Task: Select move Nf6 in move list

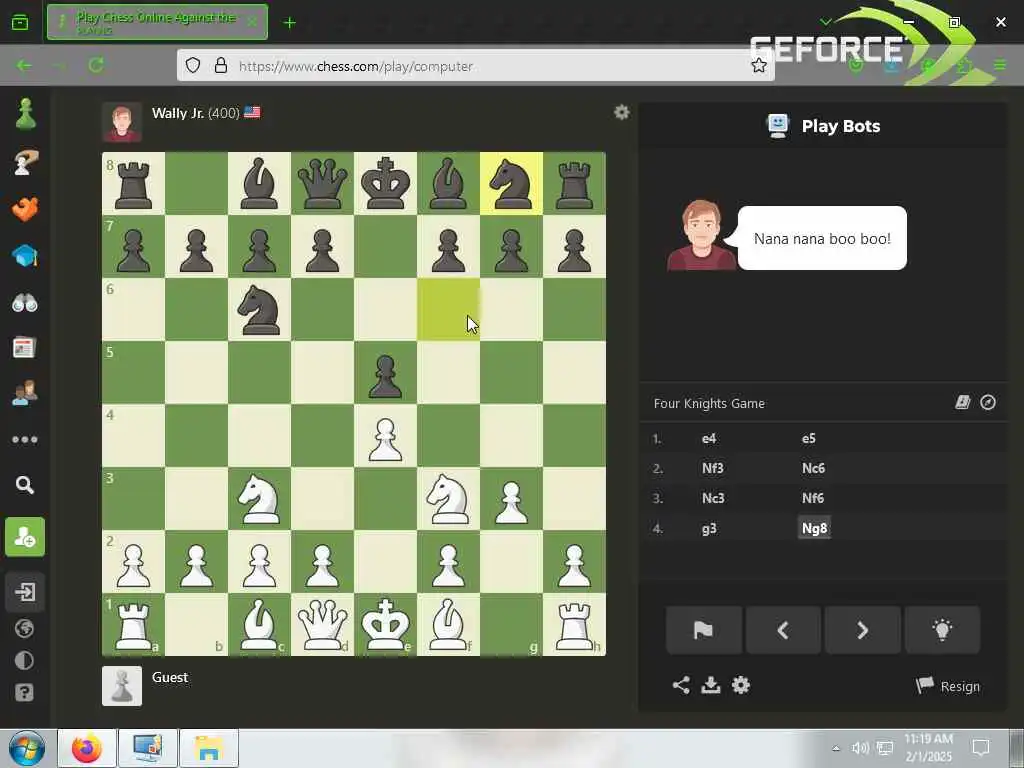Action: pyautogui.click(x=813, y=498)
